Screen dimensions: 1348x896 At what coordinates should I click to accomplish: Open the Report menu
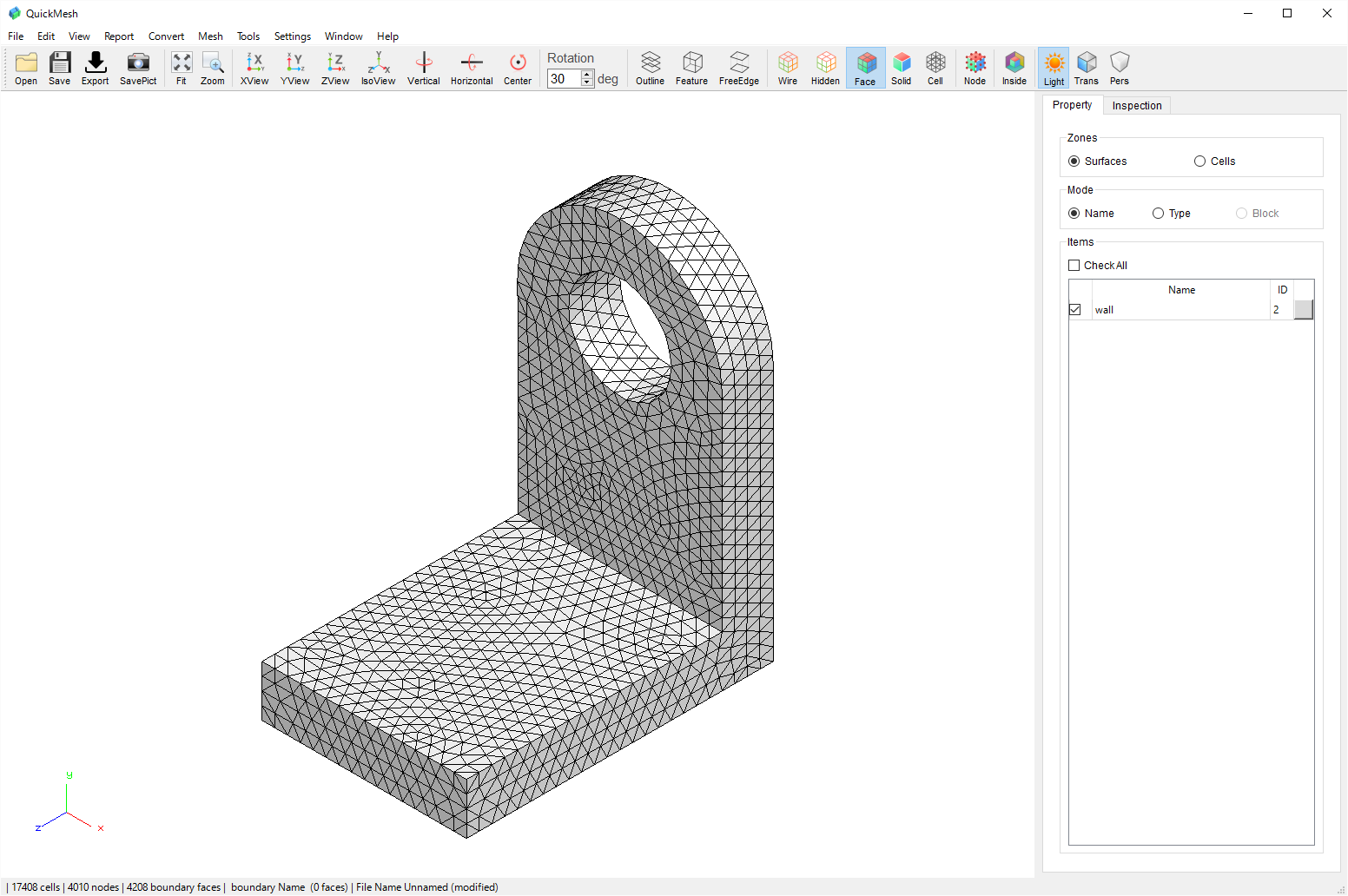click(x=119, y=36)
